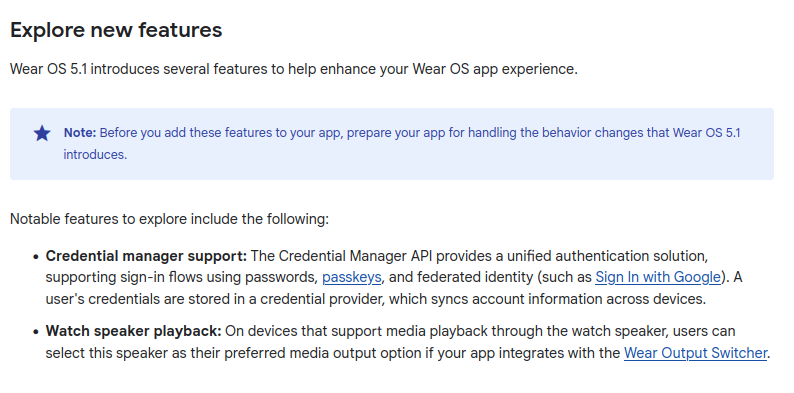The width and height of the screenshot is (794, 393).
Task: Click the Explore new features heading
Action: 116,30
